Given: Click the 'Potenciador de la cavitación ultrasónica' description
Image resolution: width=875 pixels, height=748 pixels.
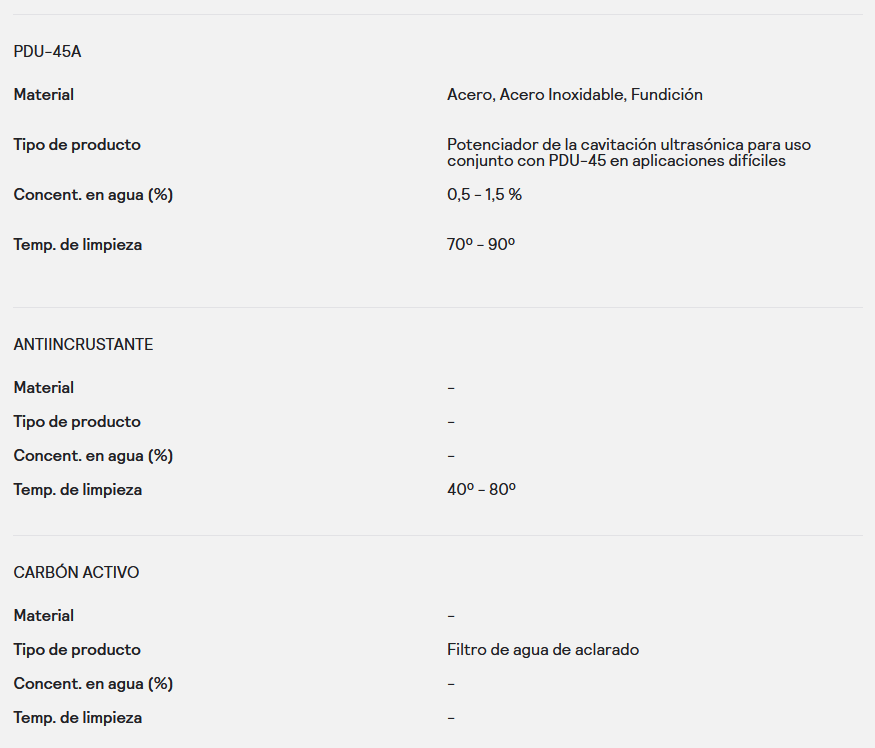Looking at the screenshot, I should tap(628, 152).
